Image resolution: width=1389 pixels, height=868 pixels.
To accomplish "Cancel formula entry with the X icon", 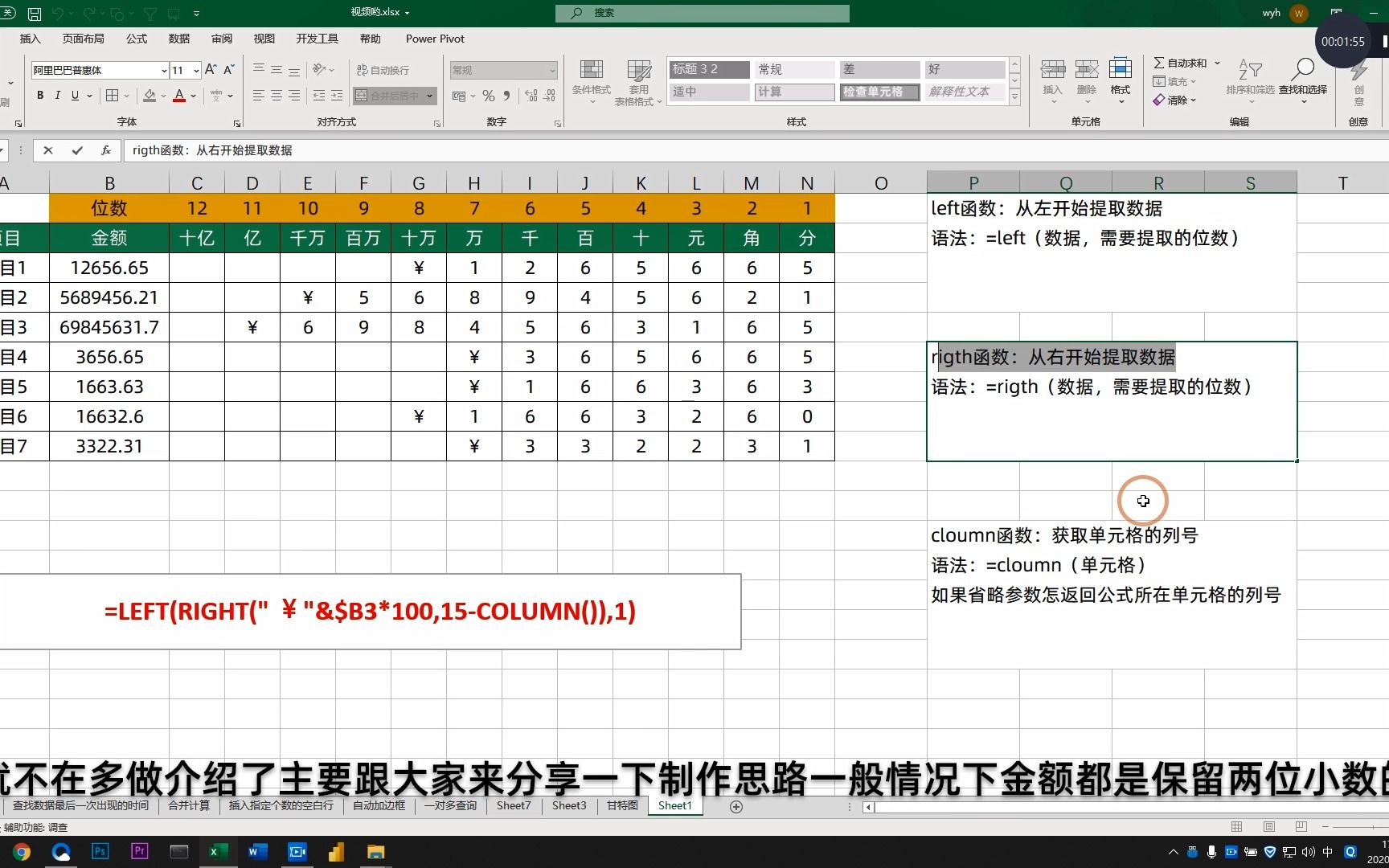I will tap(48, 150).
